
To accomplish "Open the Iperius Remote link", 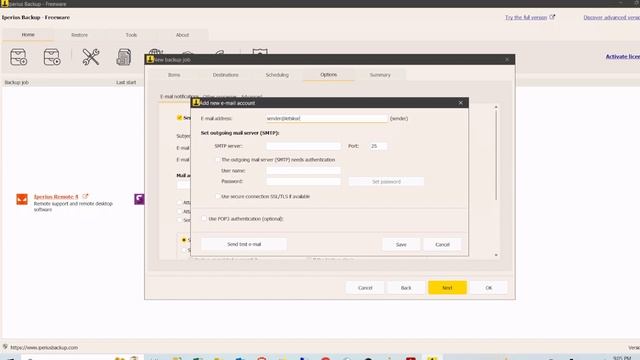I will [56, 197].
